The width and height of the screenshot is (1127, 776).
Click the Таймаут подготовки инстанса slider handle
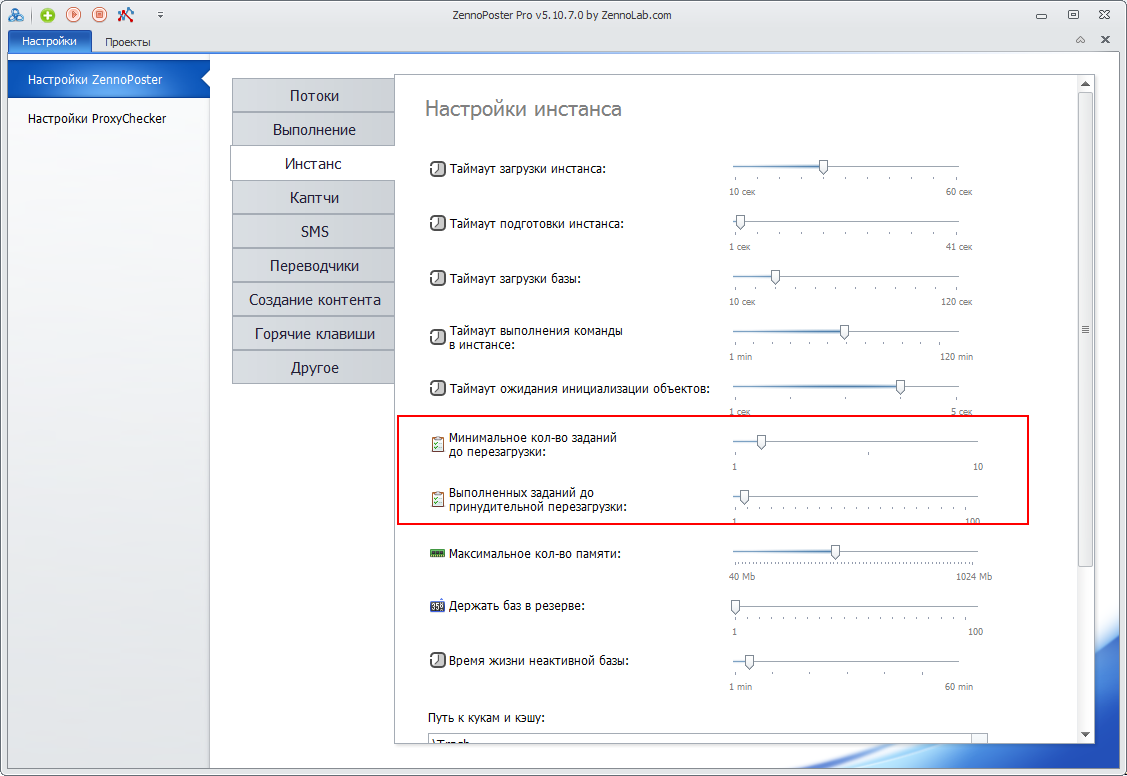pos(740,222)
